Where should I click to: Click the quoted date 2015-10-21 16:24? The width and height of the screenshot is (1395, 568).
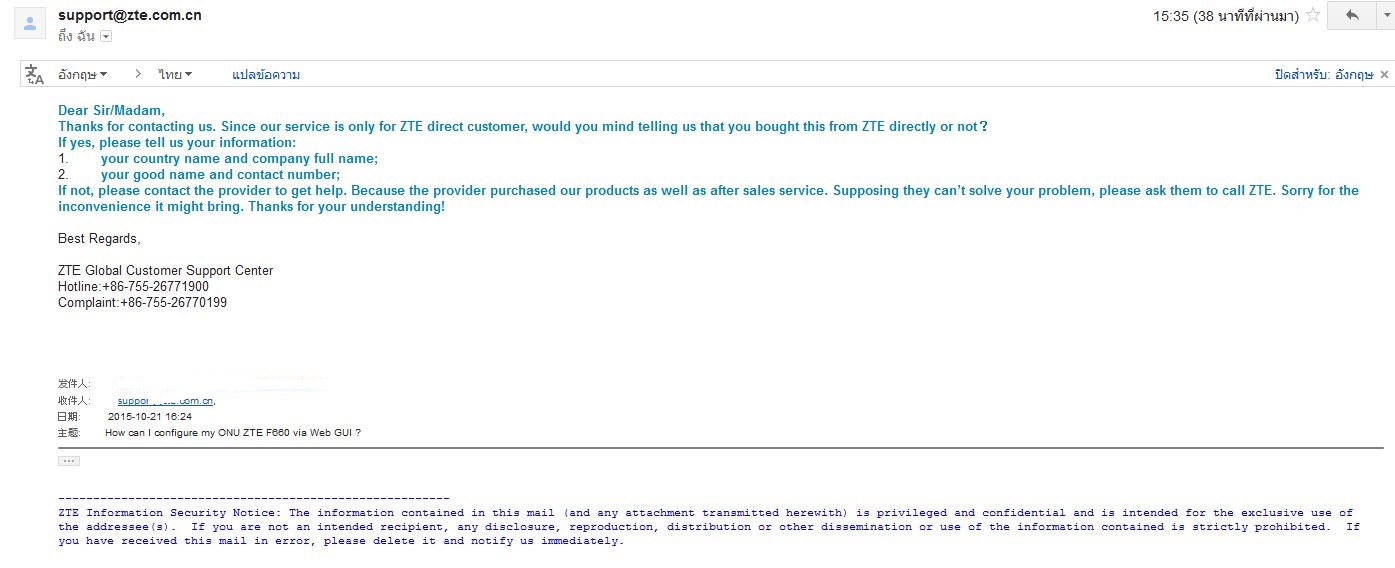click(150, 416)
